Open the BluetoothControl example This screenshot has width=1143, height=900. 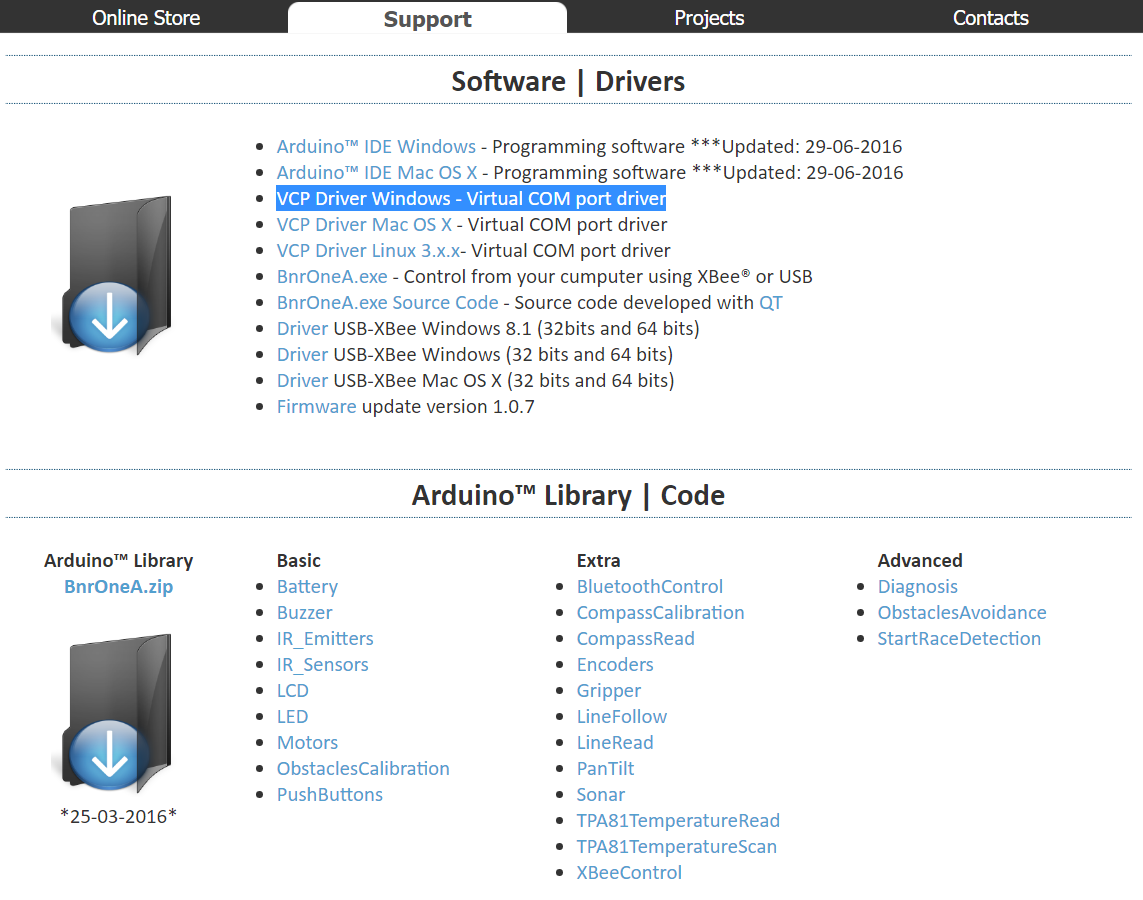click(x=649, y=587)
